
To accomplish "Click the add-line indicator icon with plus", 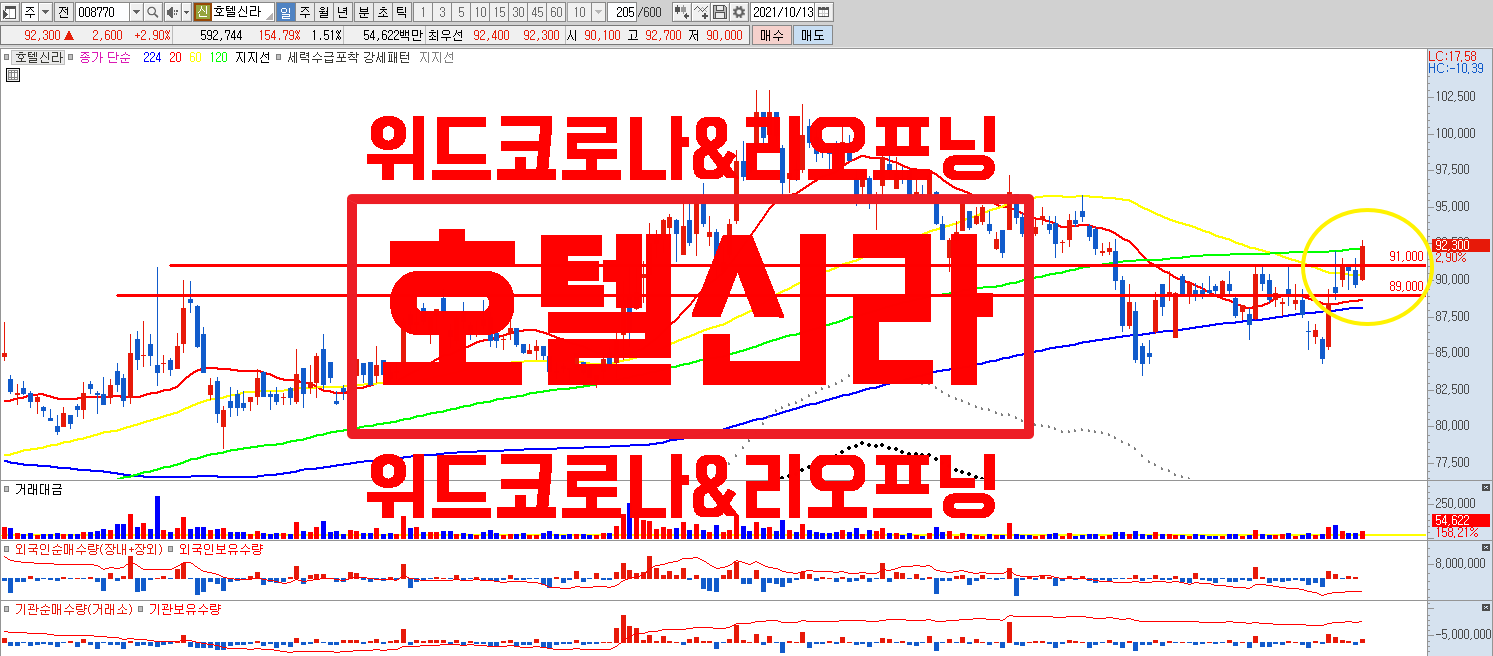I will pos(700,12).
